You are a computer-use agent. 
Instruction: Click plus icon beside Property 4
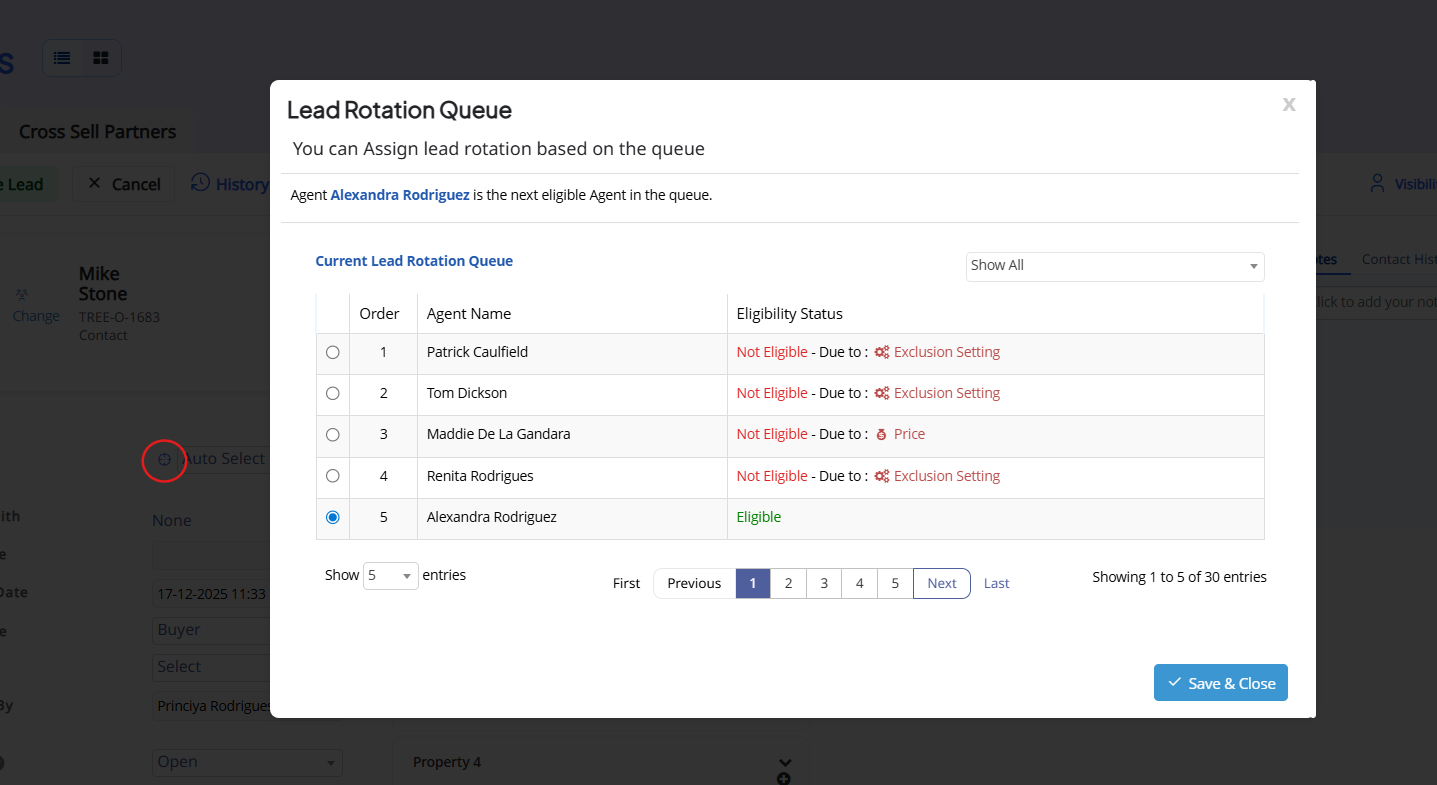coord(784,778)
